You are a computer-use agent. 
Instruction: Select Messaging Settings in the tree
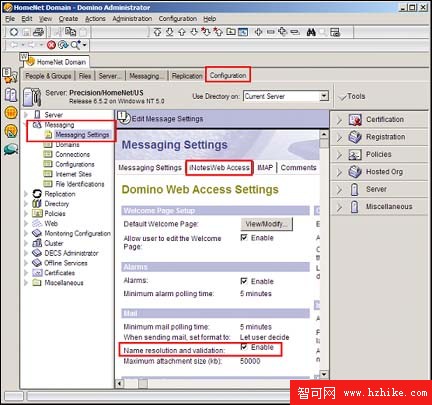click(82, 135)
